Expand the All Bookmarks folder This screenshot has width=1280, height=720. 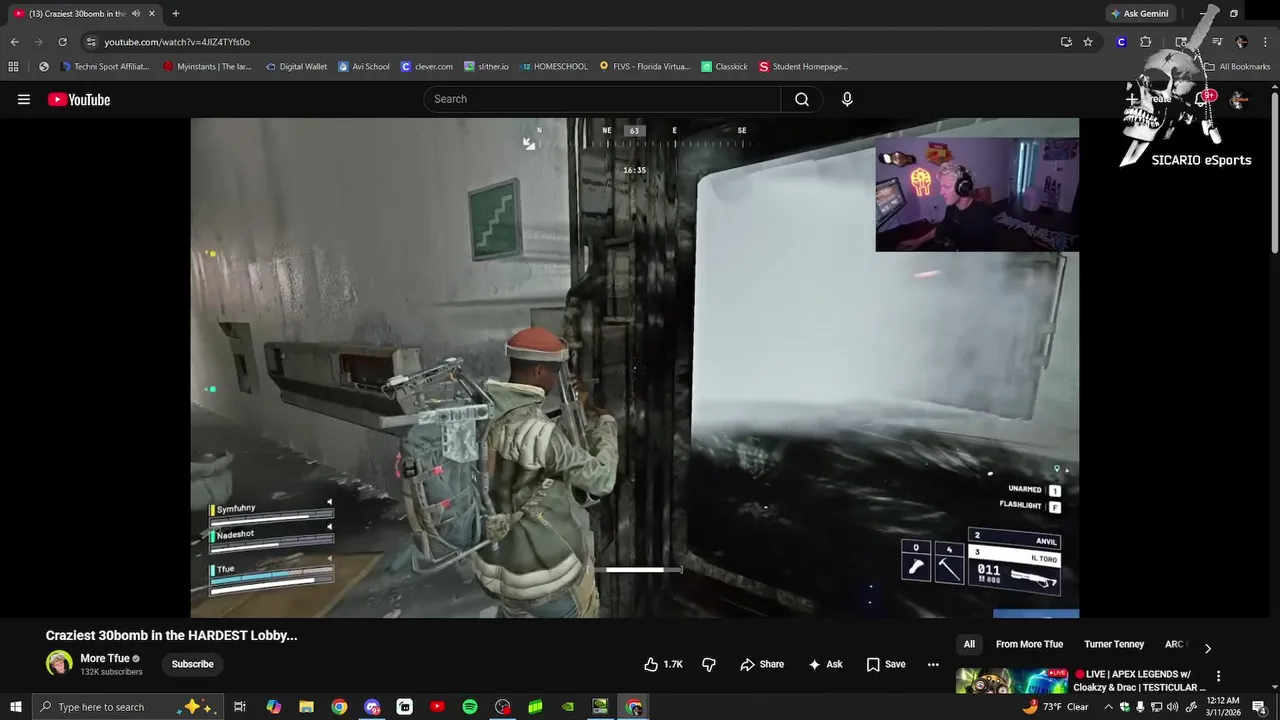(1237, 67)
